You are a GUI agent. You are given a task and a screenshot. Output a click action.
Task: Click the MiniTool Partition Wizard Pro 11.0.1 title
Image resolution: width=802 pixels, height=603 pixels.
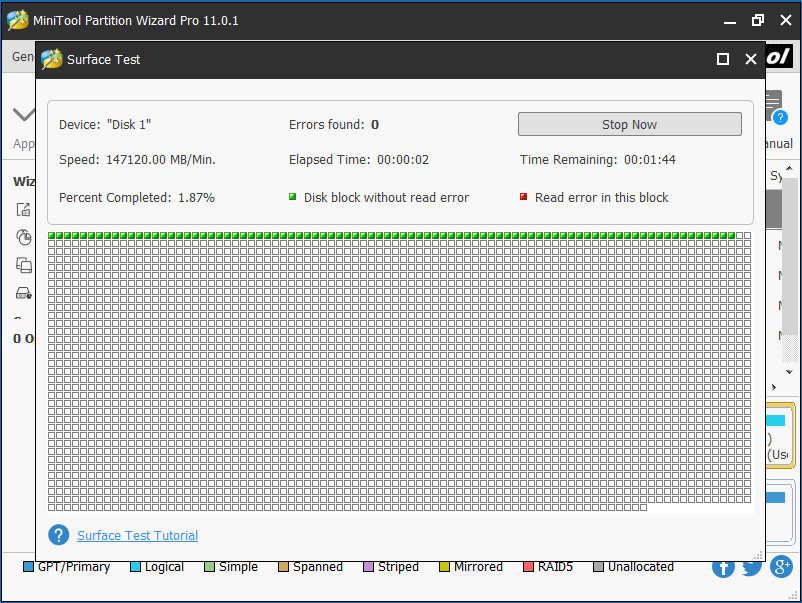pos(136,20)
